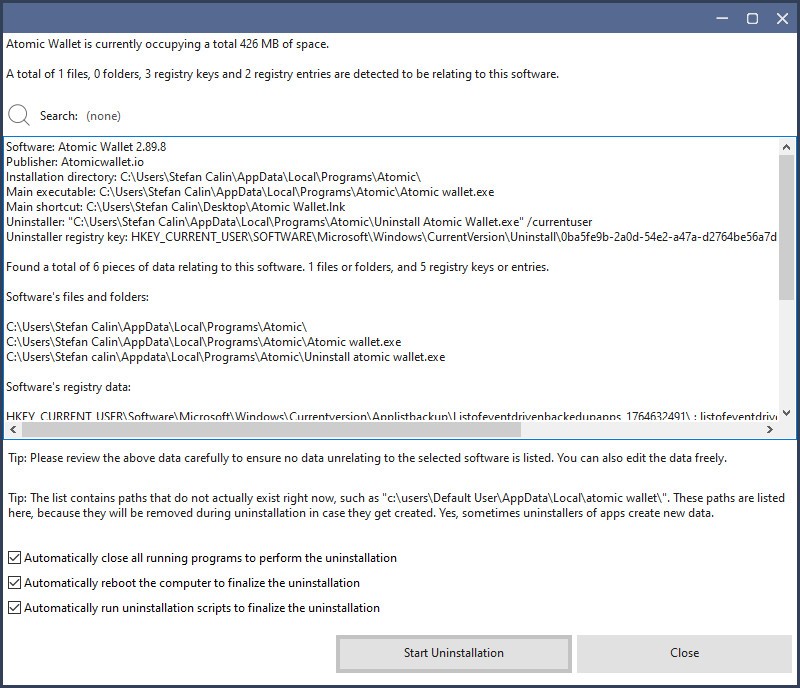The height and width of the screenshot is (688, 800).
Task: Click the horizontal scrollbar thumb
Action: (x=271, y=430)
